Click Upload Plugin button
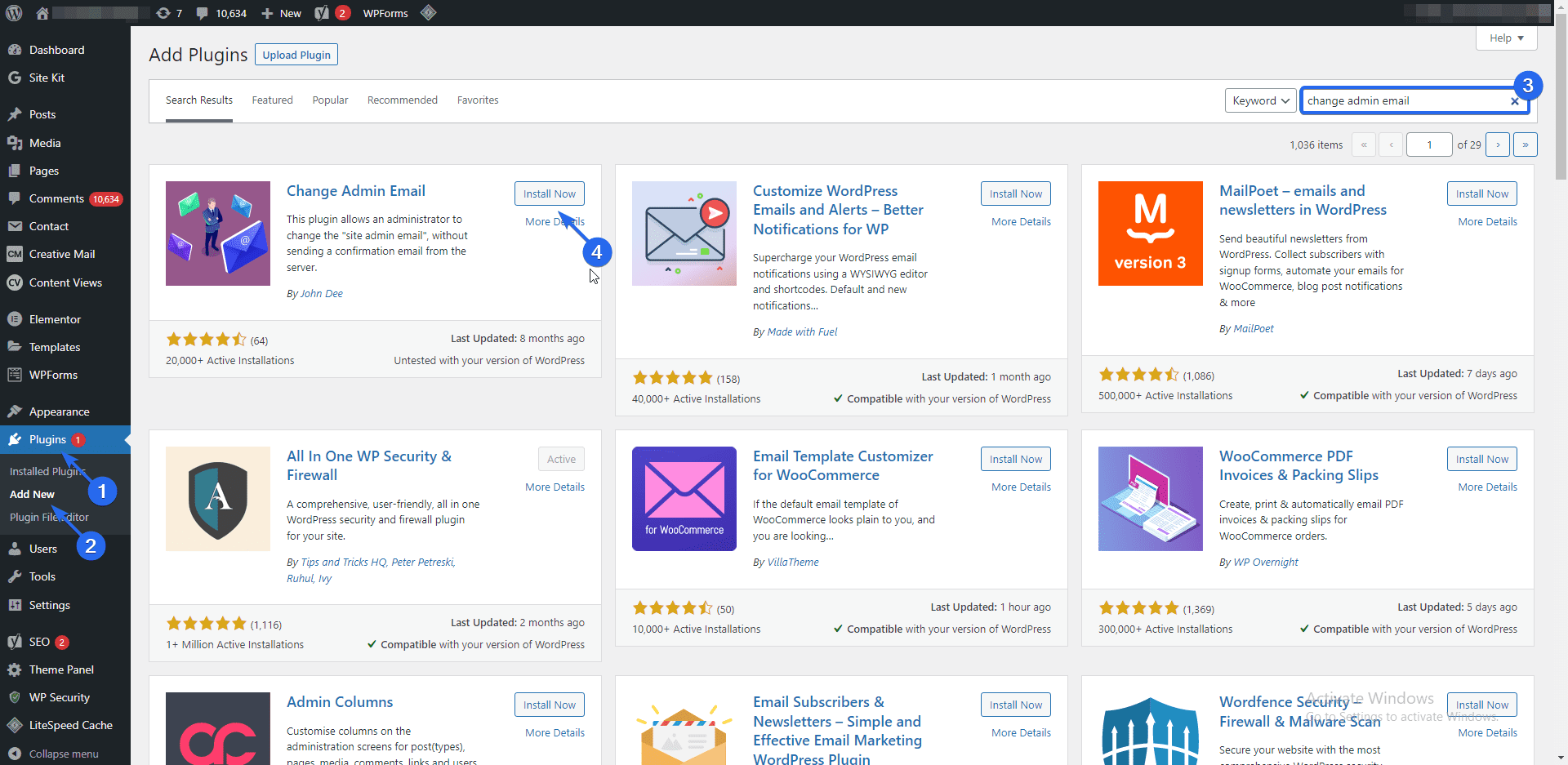The width and height of the screenshot is (1568, 765). point(296,55)
